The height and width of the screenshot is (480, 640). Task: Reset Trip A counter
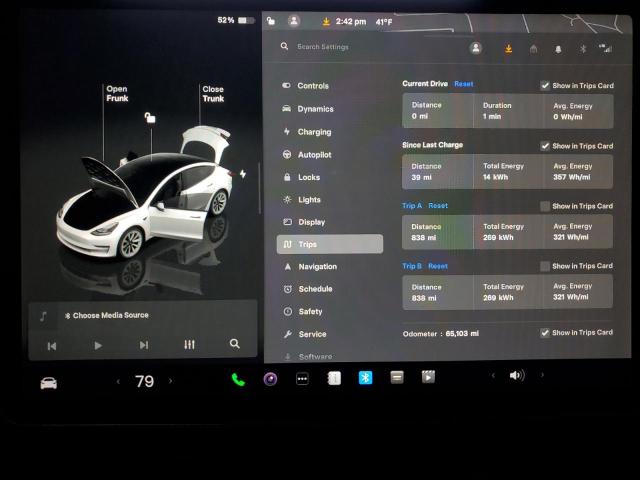[438, 206]
